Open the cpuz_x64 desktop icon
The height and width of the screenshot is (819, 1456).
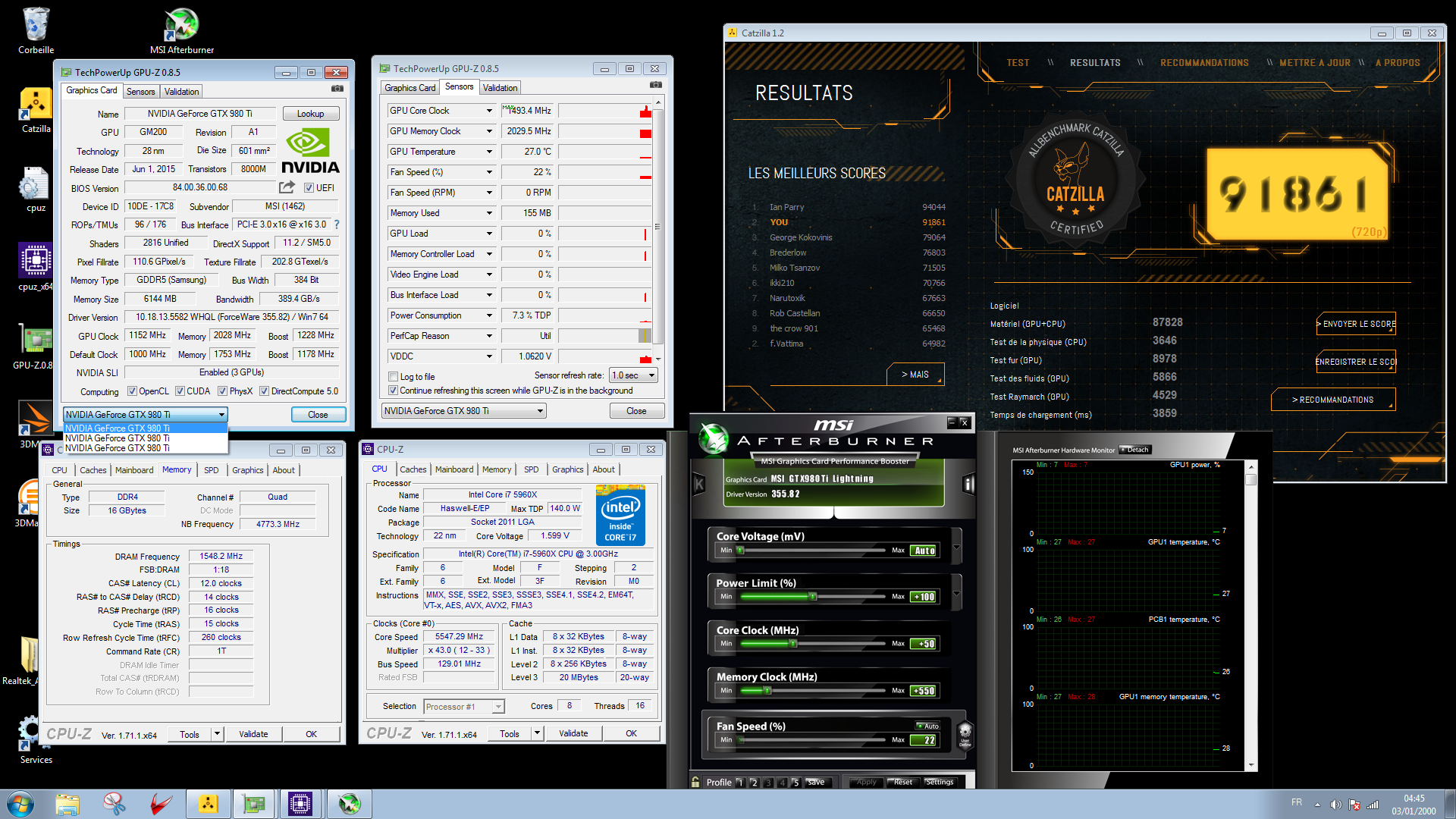[x=36, y=268]
